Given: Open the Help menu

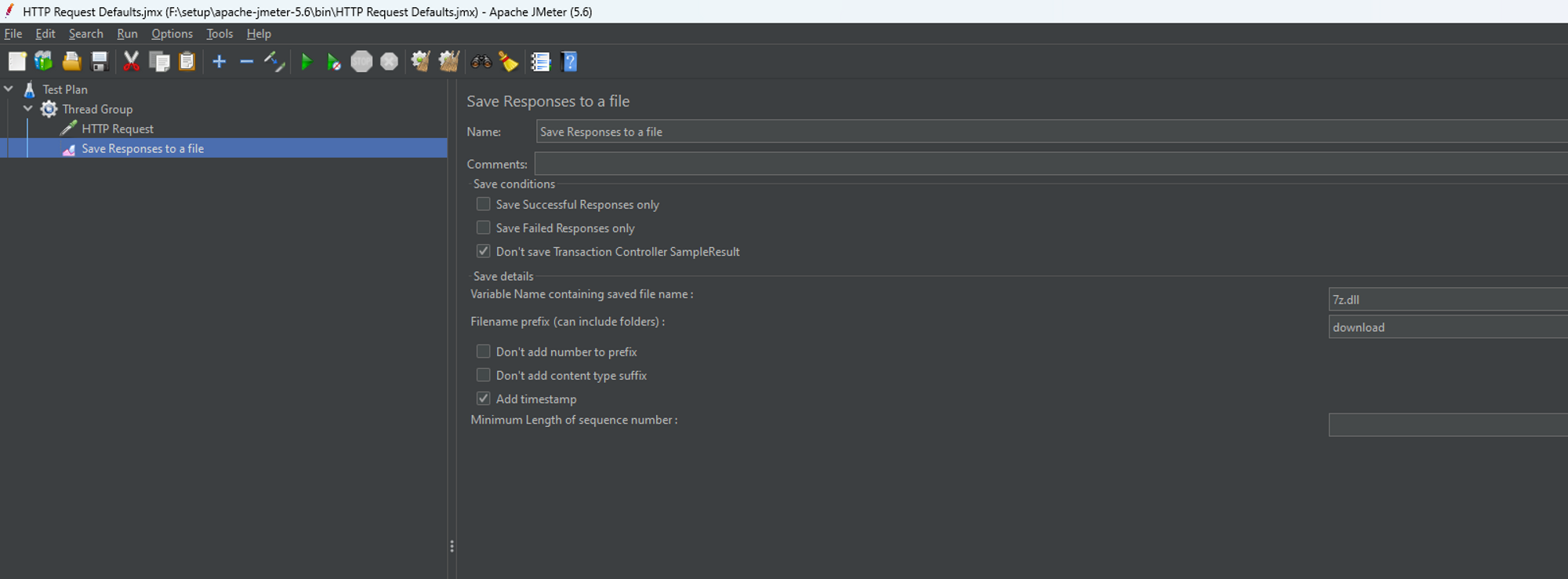Looking at the screenshot, I should [x=259, y=34].
